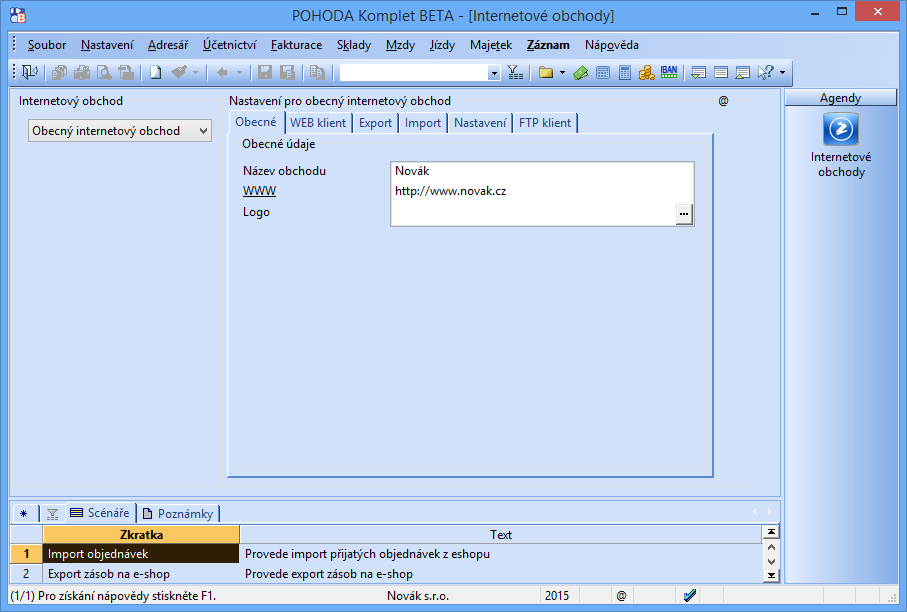907x612 pixels.
Task: Open the Fakturace menu
Action: click(x=296, y=45)
